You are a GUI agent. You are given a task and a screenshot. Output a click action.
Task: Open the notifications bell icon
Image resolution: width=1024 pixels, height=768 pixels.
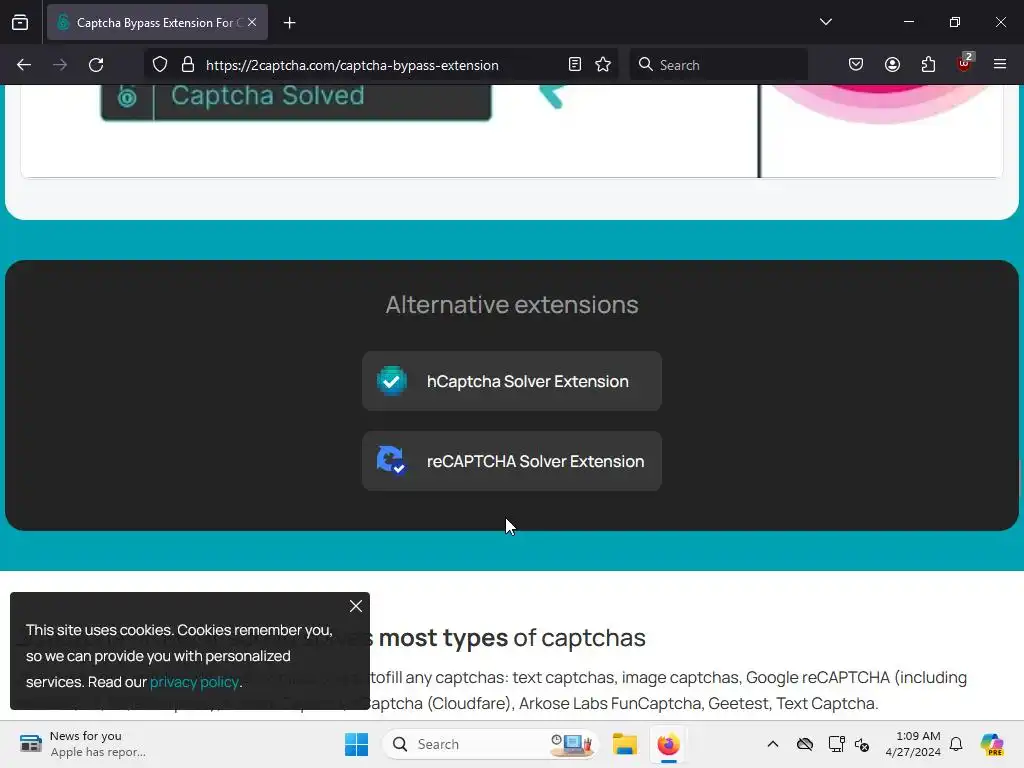[956, 744]
